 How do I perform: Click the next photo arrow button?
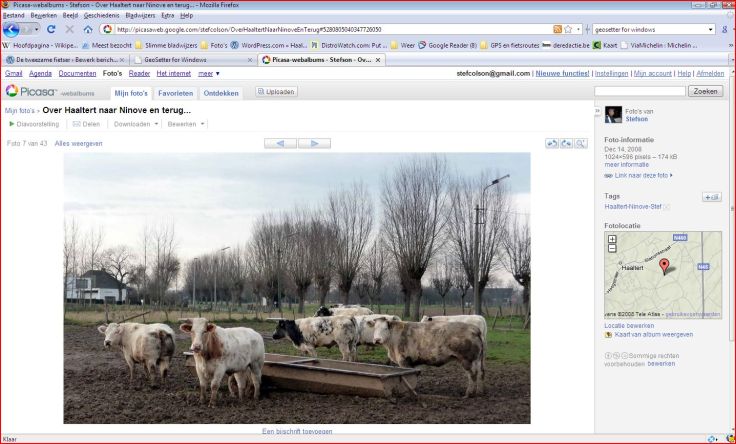[x=314, y=144]
